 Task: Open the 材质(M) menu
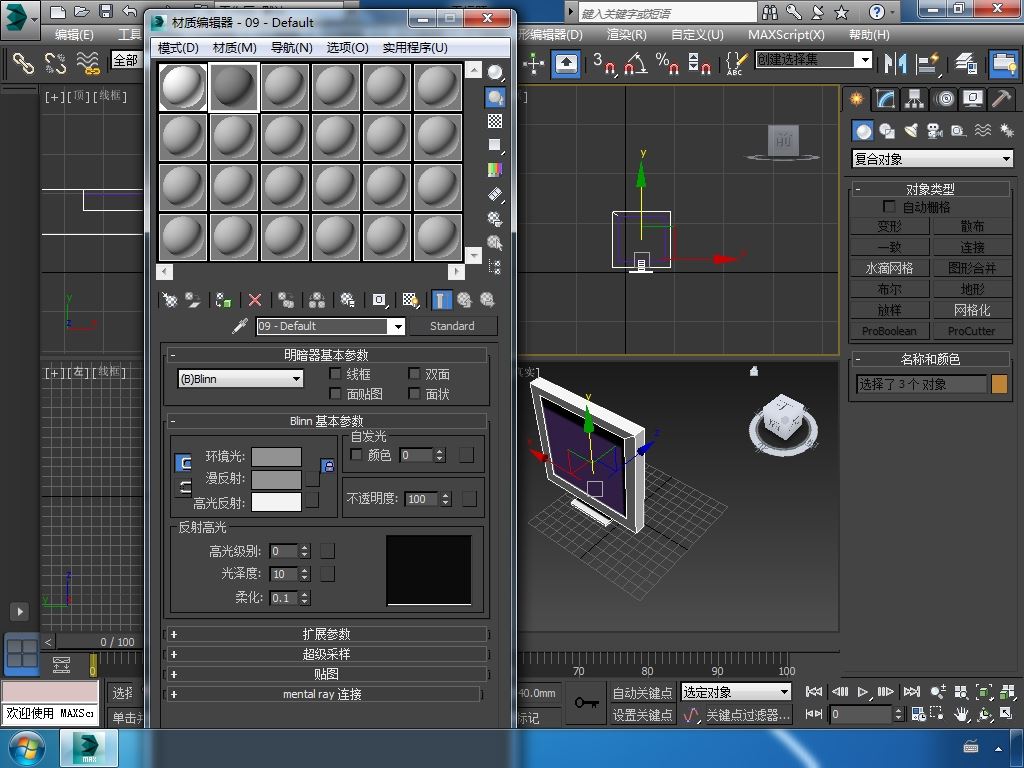pyautogui.click(x=234, y=47)
